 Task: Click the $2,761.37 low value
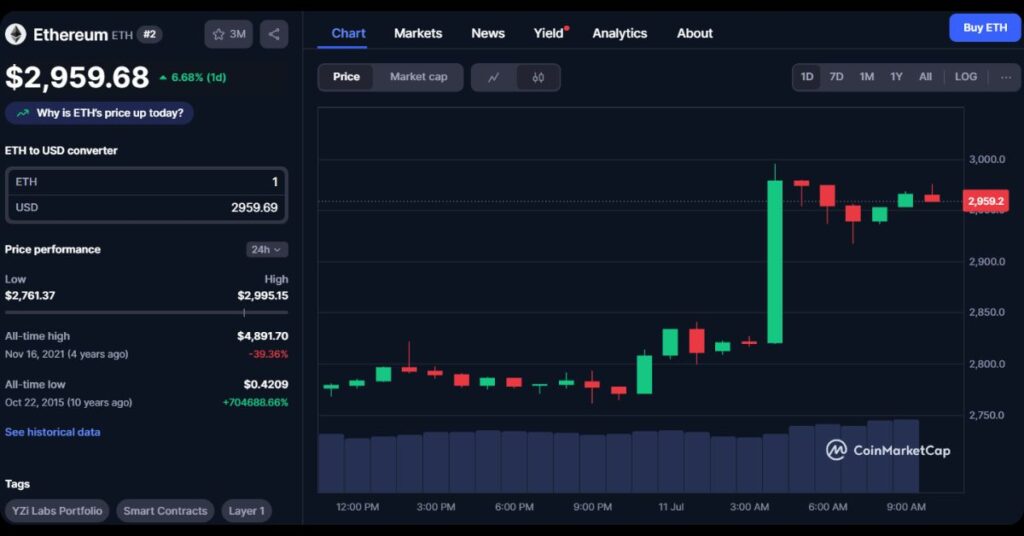click(30, 296)
